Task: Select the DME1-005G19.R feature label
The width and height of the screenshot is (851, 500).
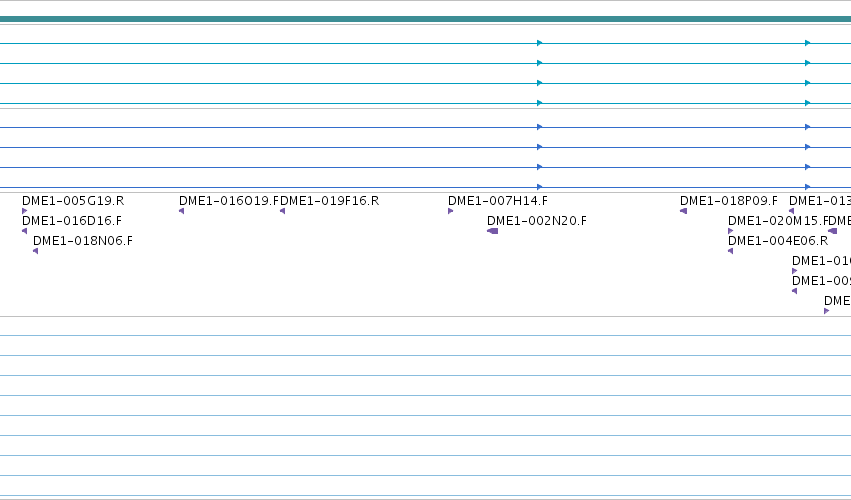Action: 73,201
